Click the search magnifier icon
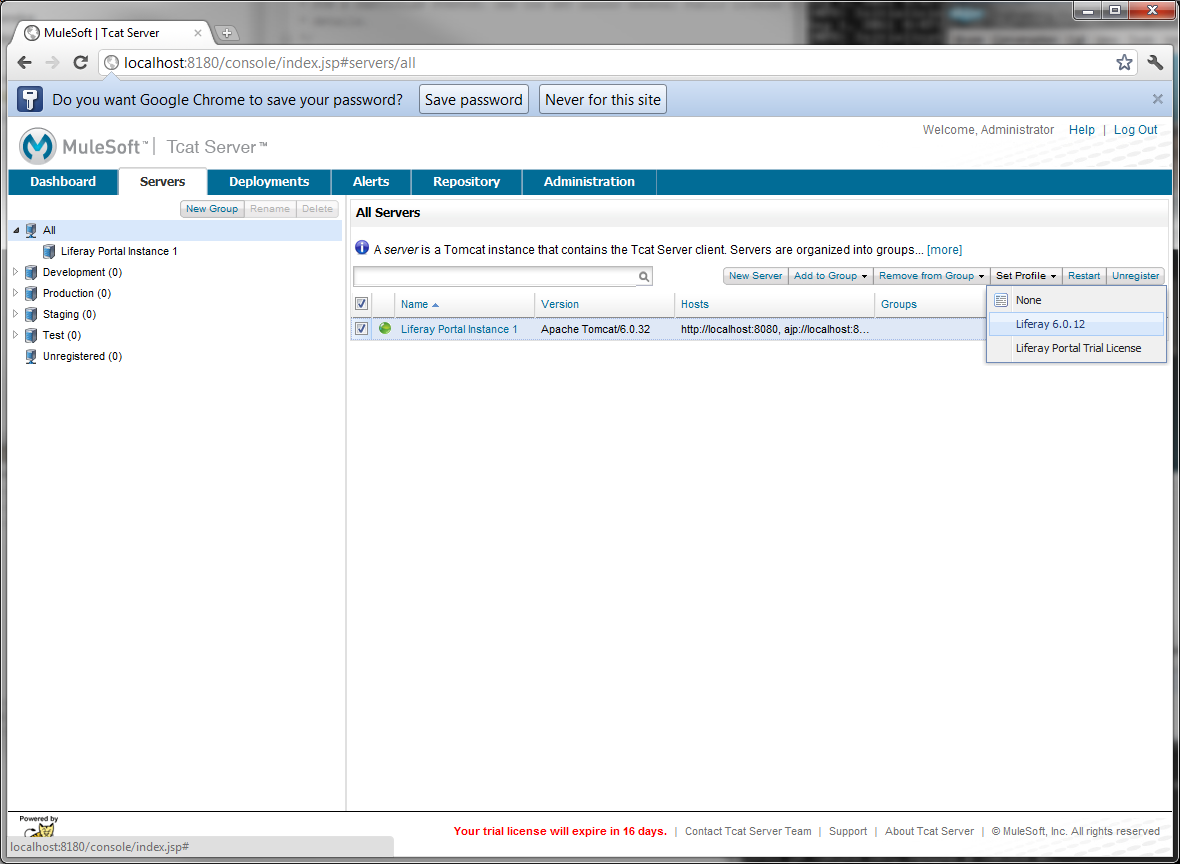Screen dimensions: 1180x864 tap(644, 276)
